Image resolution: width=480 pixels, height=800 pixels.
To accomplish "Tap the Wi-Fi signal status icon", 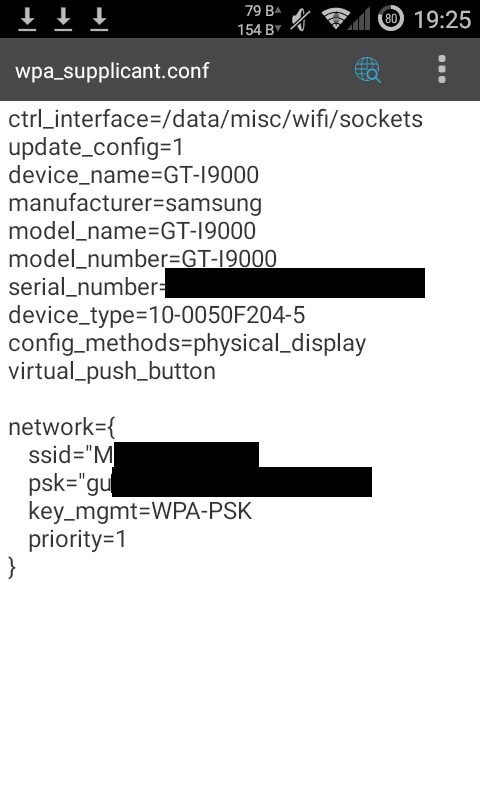I will pyautogui.click(x=334, y=19).
